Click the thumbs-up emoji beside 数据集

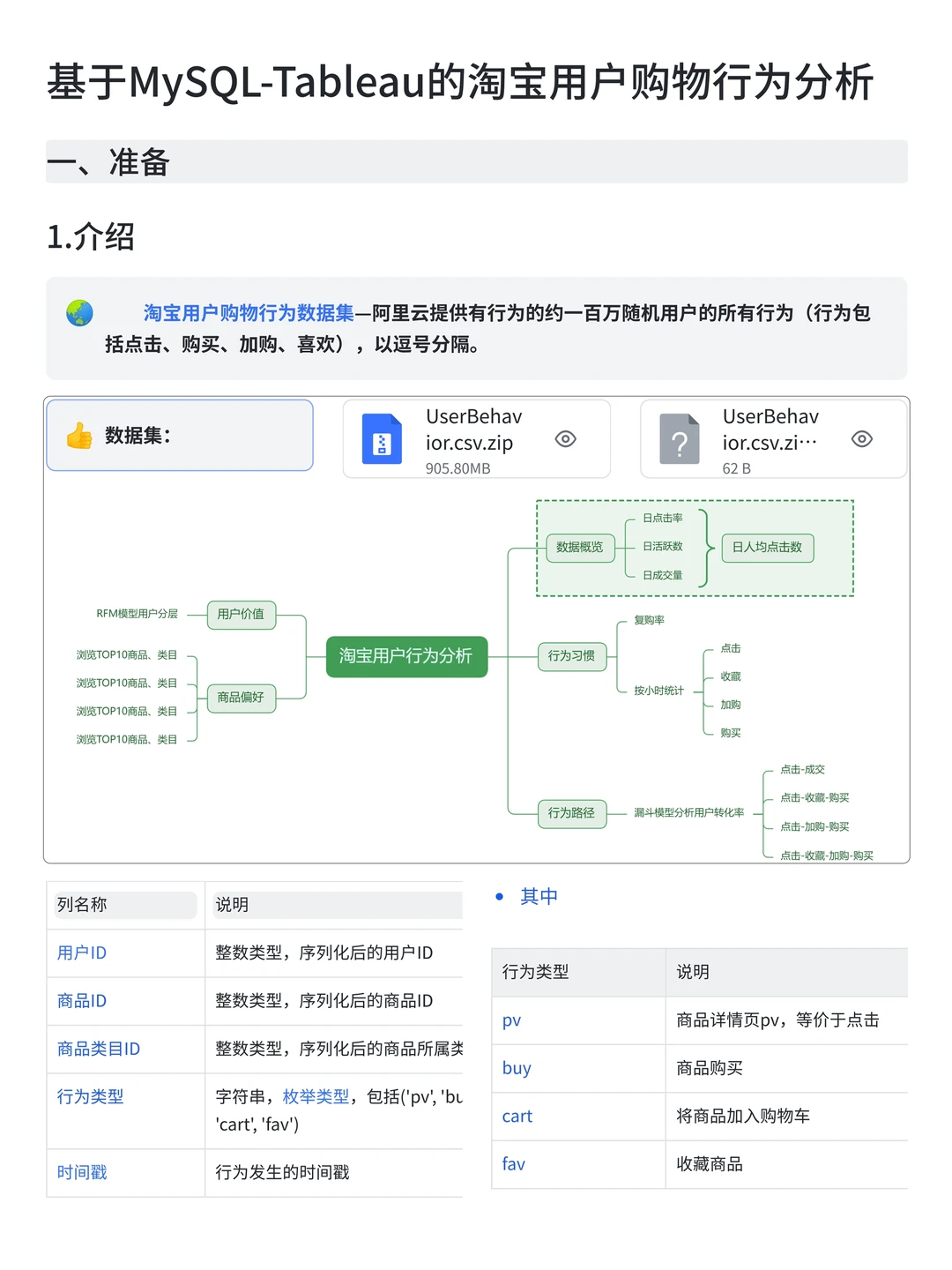[x=79, y=436]
